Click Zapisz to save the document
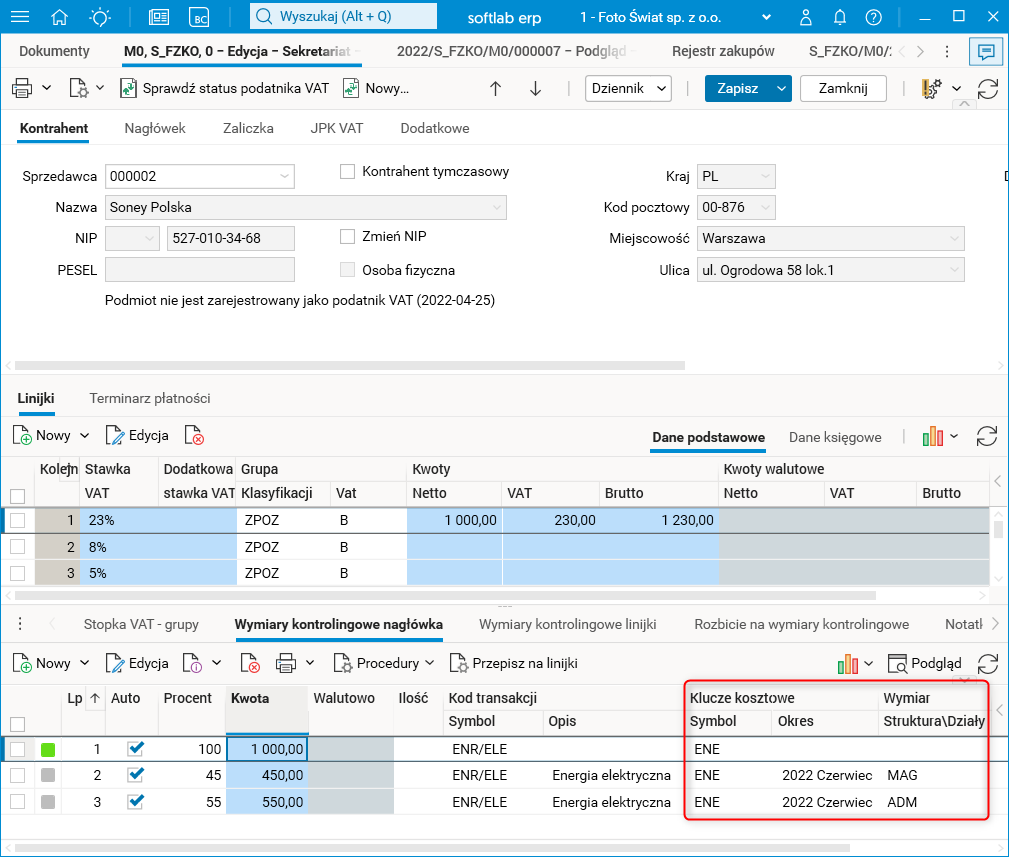 tap(738, 88)
